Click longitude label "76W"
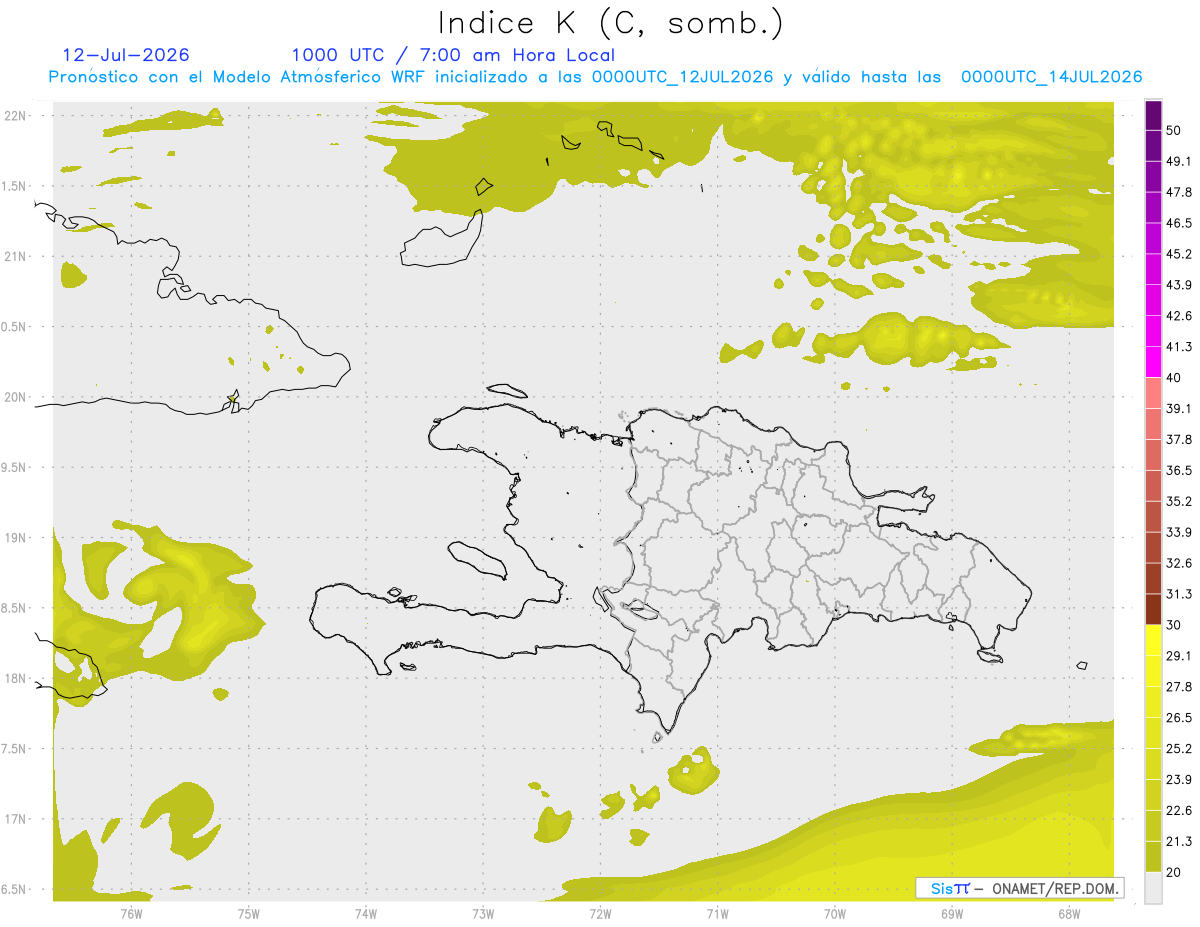The image size is (1200, 927). pos(131,913)
